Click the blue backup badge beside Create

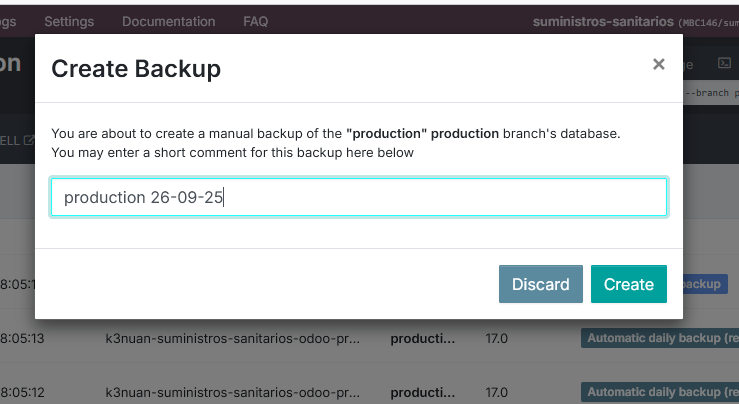tap(701, 284)
